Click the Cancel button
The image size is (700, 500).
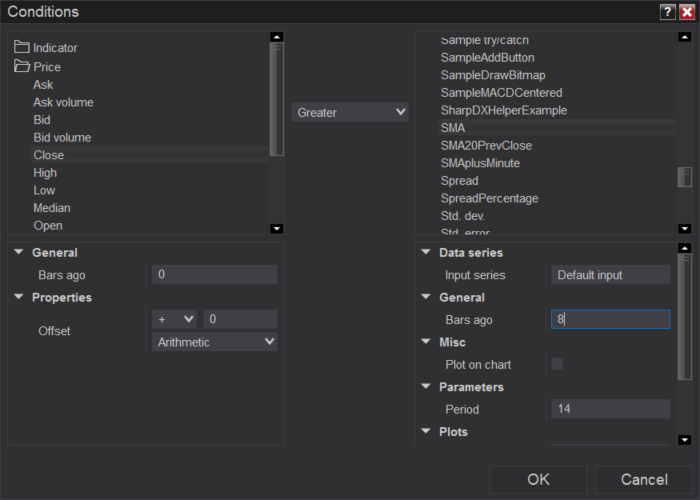(x=644, y=479)
